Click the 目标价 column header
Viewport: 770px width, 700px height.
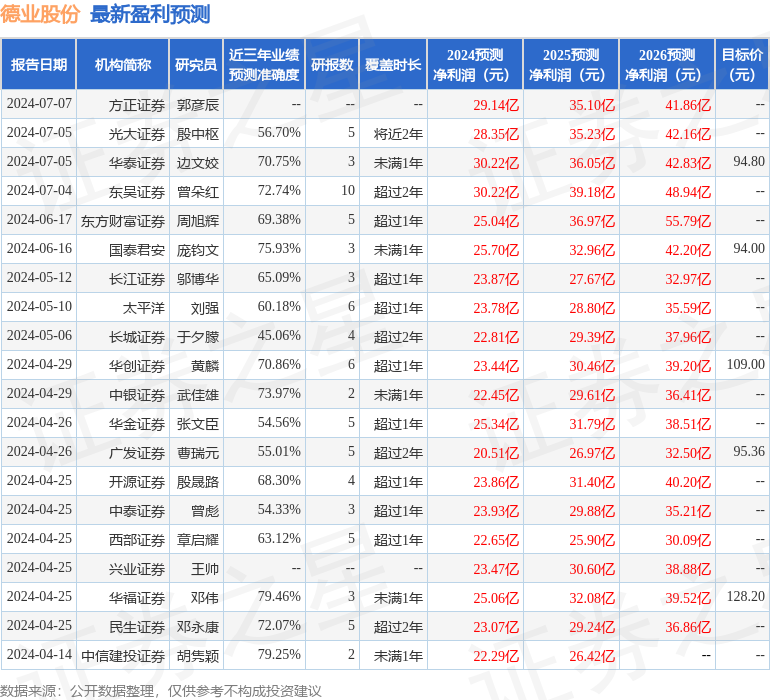coord(742,65)
